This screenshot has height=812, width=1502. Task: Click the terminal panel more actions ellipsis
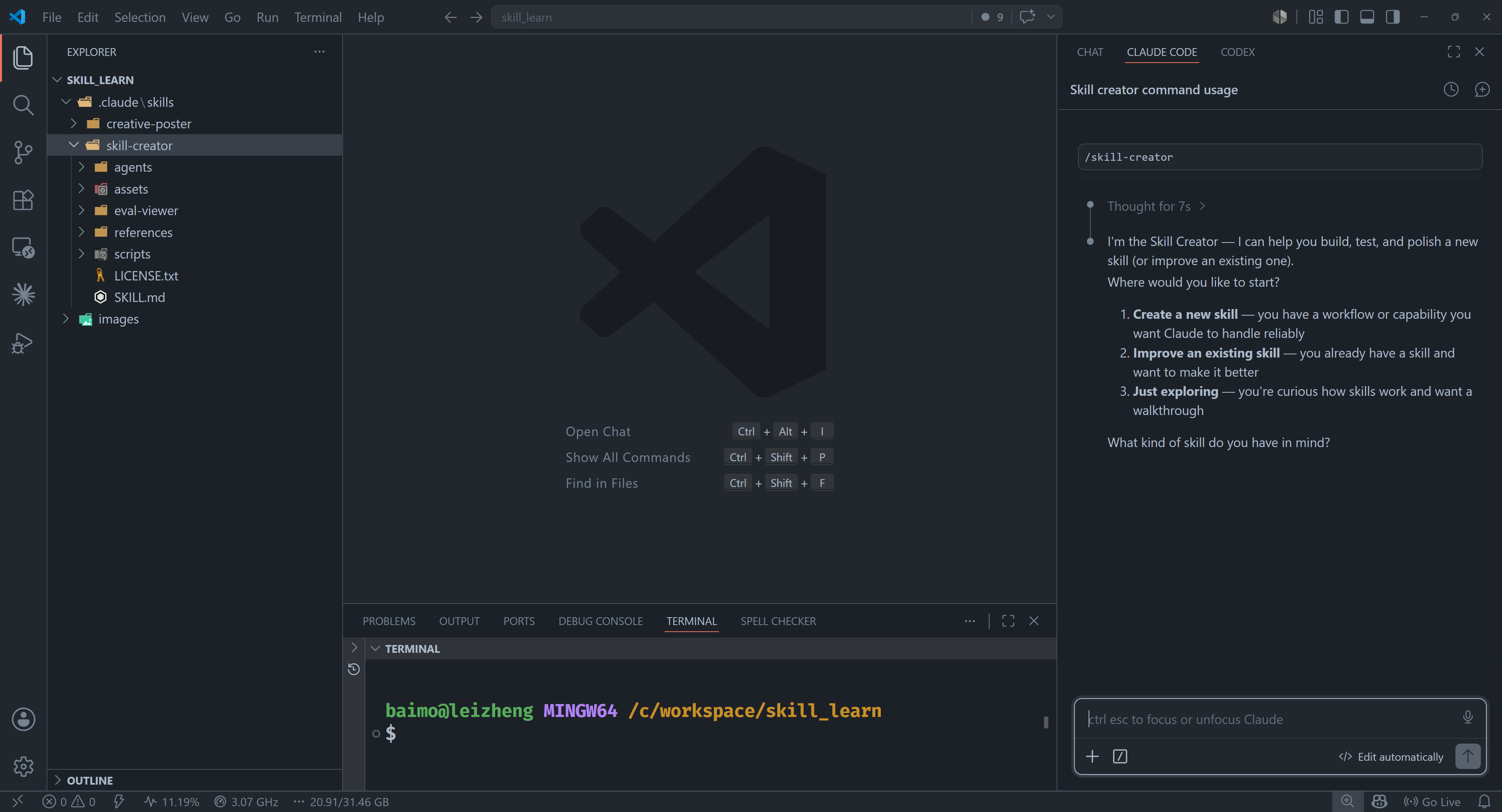click(970, 622)
